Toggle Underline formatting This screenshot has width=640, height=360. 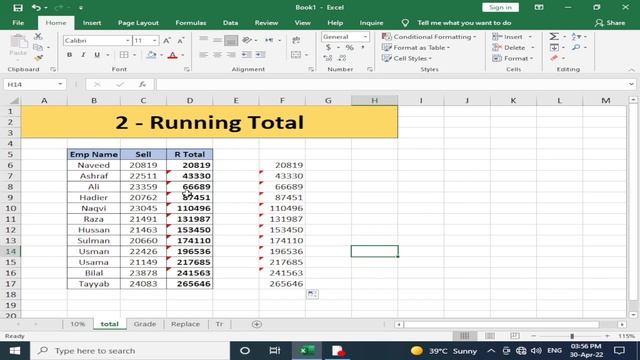tap(97, 55)
